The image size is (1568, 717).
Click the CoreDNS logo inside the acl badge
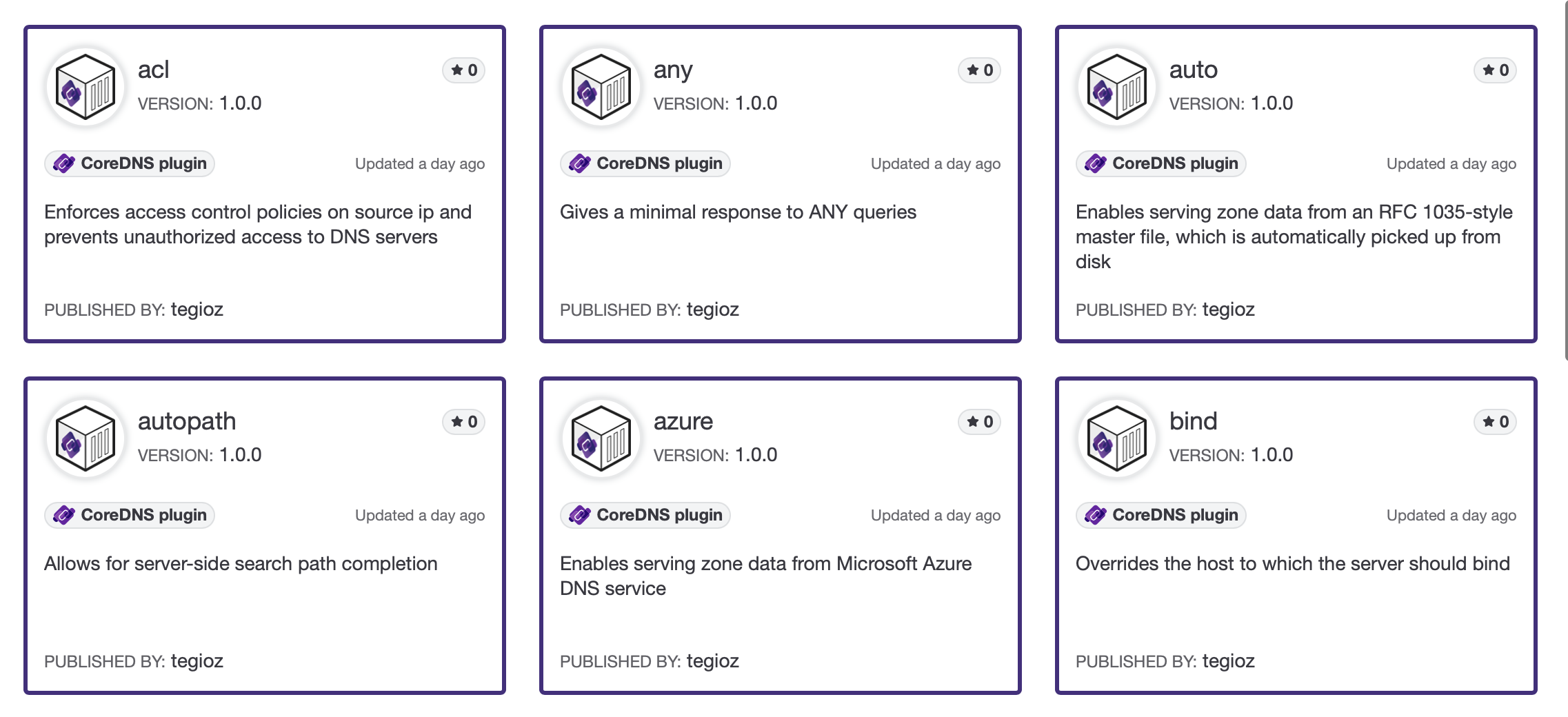[x=64, y=163]
